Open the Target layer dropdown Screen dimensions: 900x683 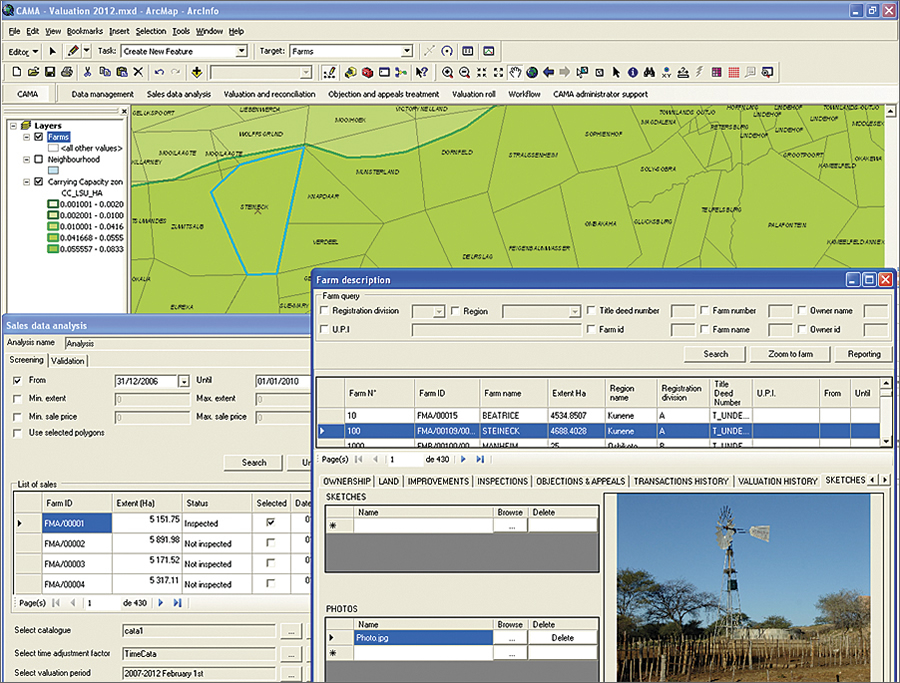pos(406,51)
